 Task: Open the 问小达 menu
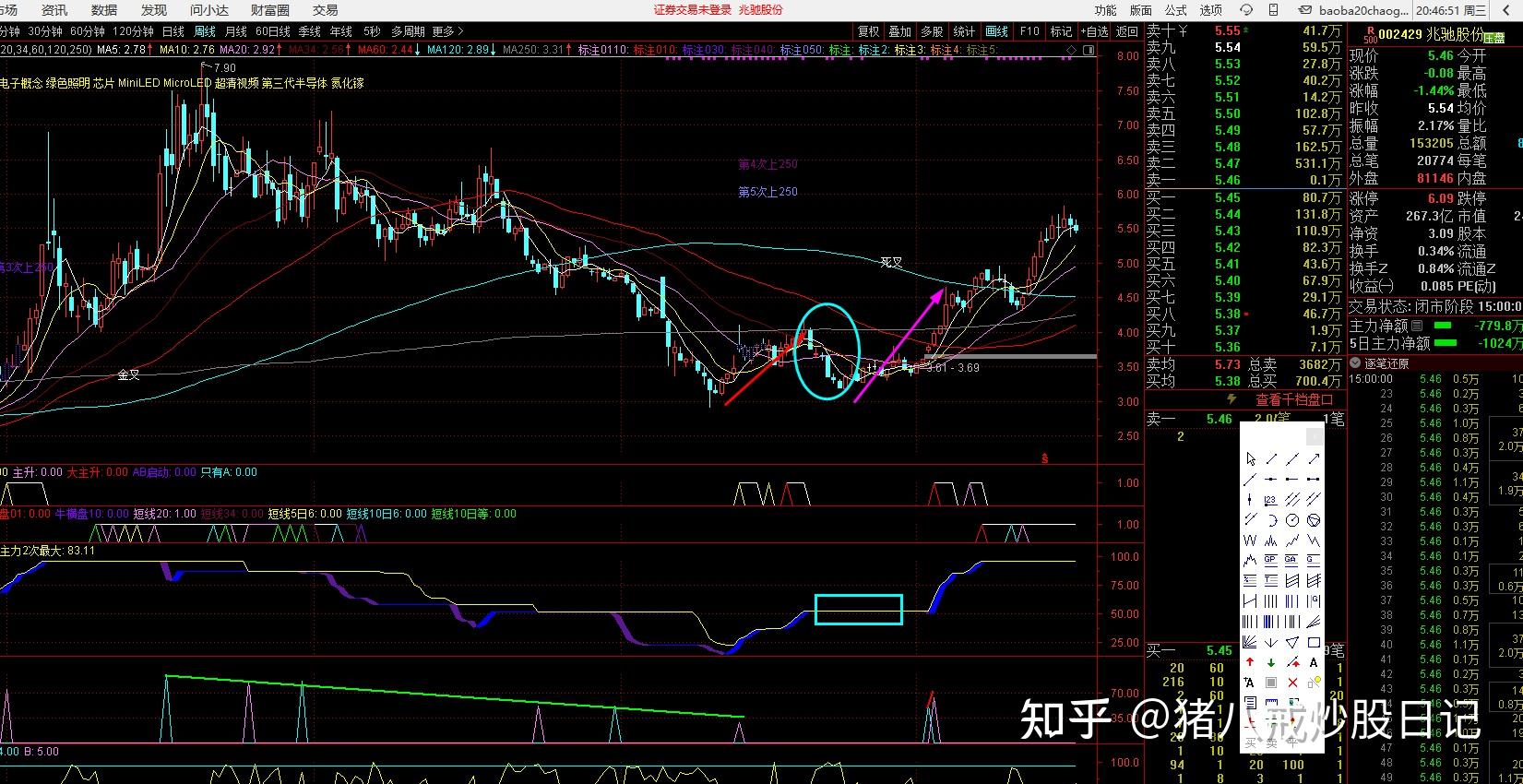tap(209, 10)
